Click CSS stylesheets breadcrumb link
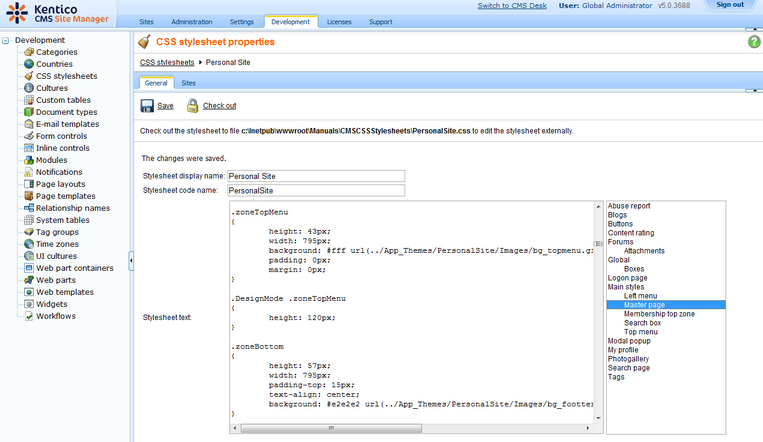Screen dimensions: 763x442 click(167, 62)
